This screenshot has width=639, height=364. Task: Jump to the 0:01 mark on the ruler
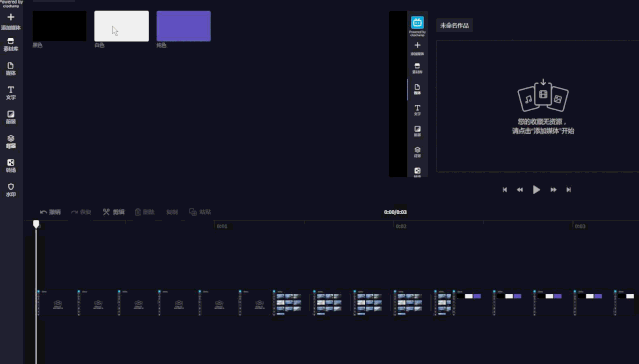pos(222,226)
